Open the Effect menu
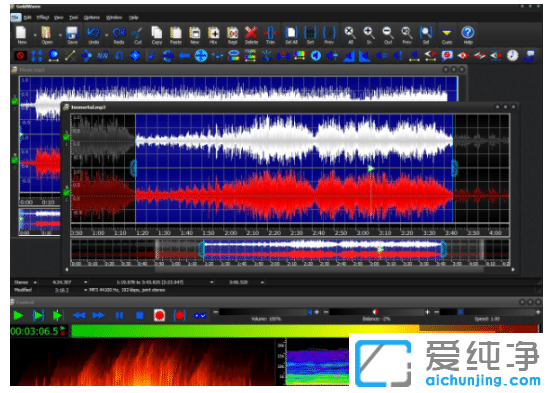 coord(43,17)
